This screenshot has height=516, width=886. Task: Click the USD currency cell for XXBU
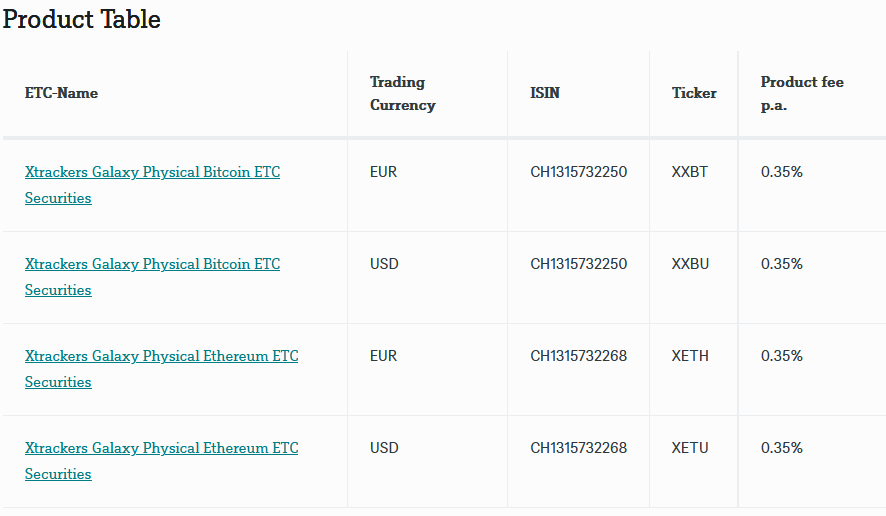click(384, 264)
